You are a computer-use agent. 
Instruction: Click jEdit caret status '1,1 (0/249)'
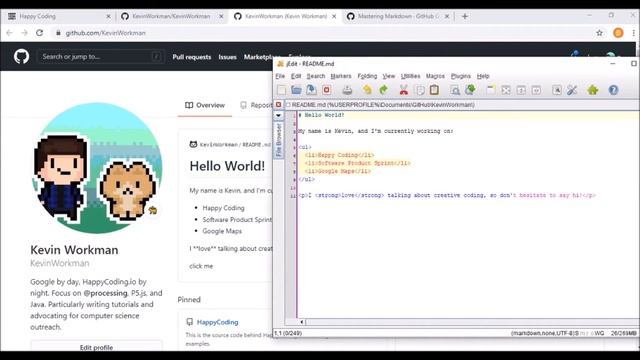(x=288, y=333)
